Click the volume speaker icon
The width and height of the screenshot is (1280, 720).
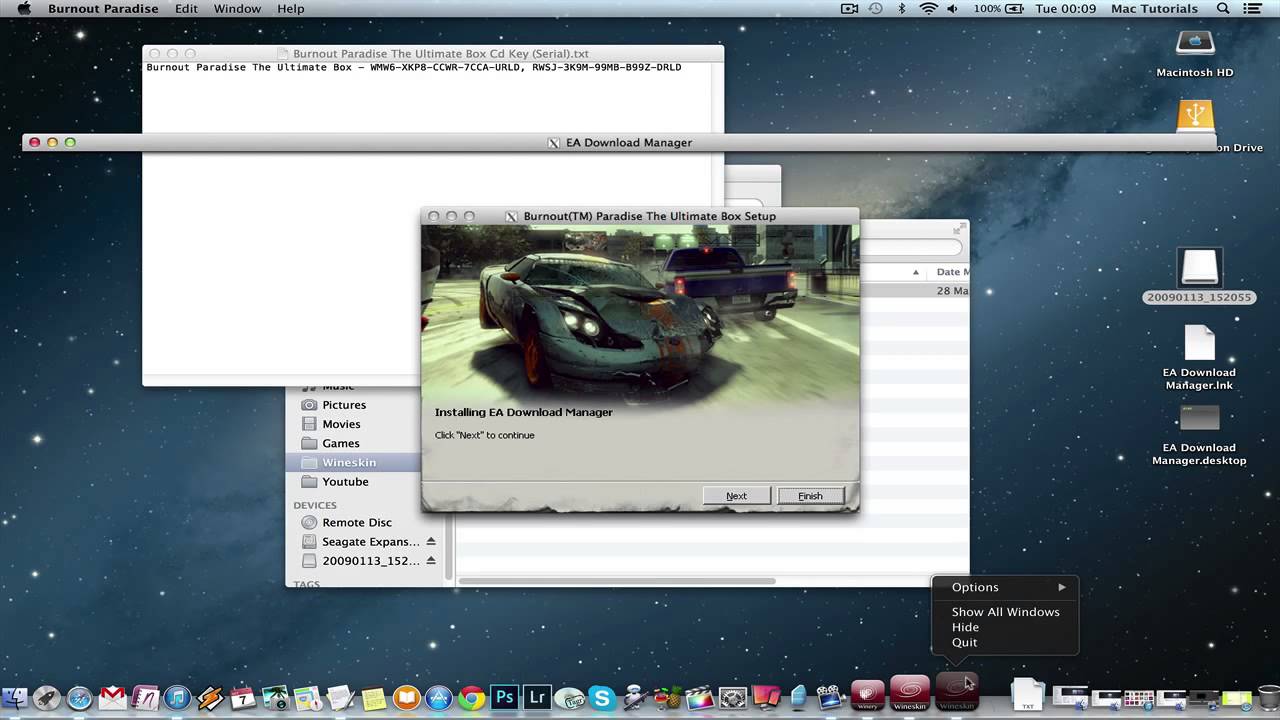(953, 9)
